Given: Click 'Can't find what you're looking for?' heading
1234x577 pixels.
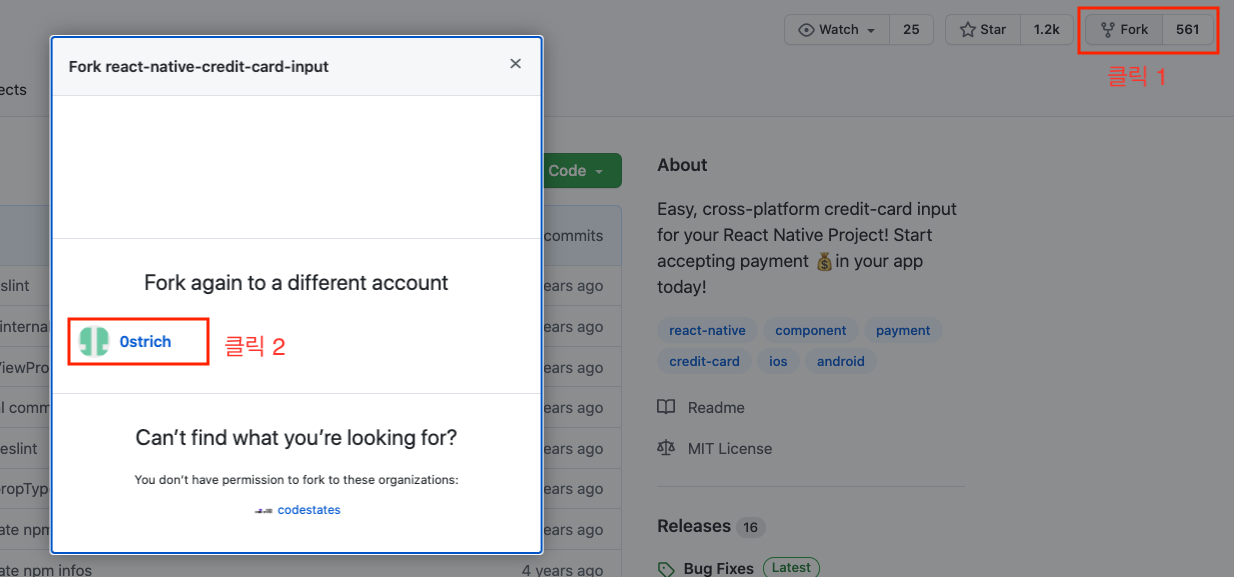Looking at the screenshot, I should 296,438.
